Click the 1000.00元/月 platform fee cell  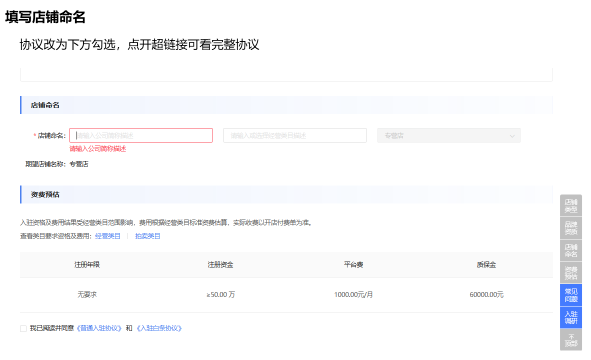tap(354, 294)
